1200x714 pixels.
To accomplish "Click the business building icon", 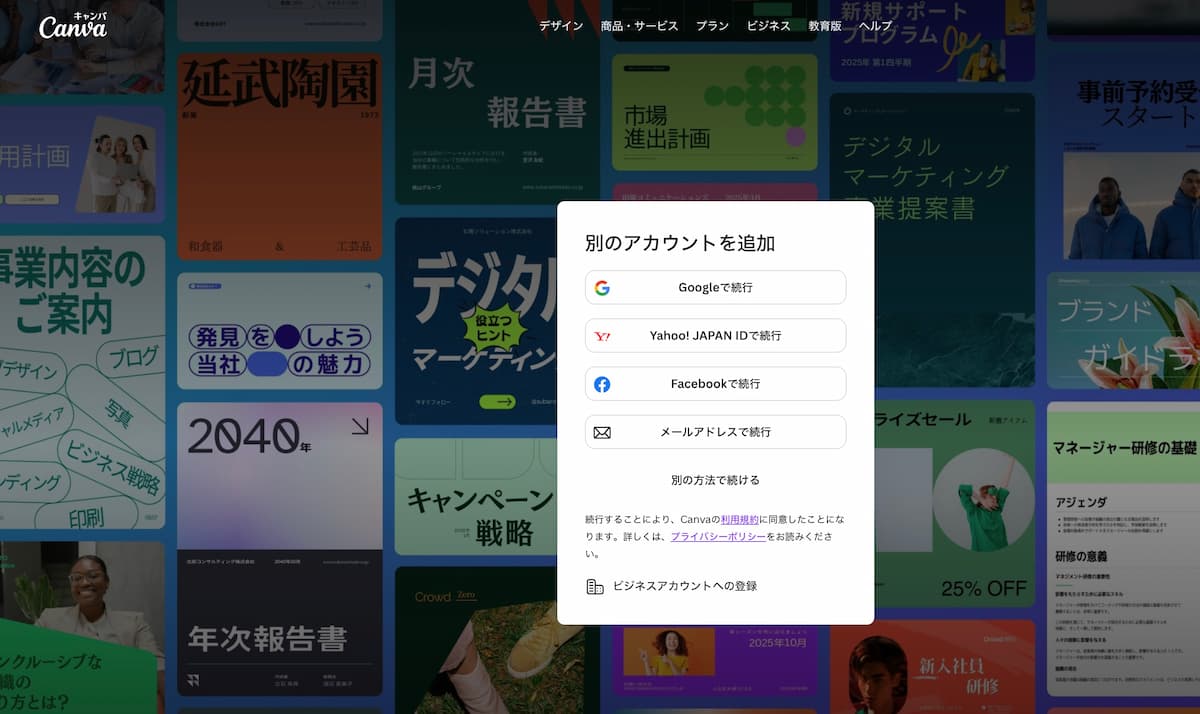I will [595, 586].
